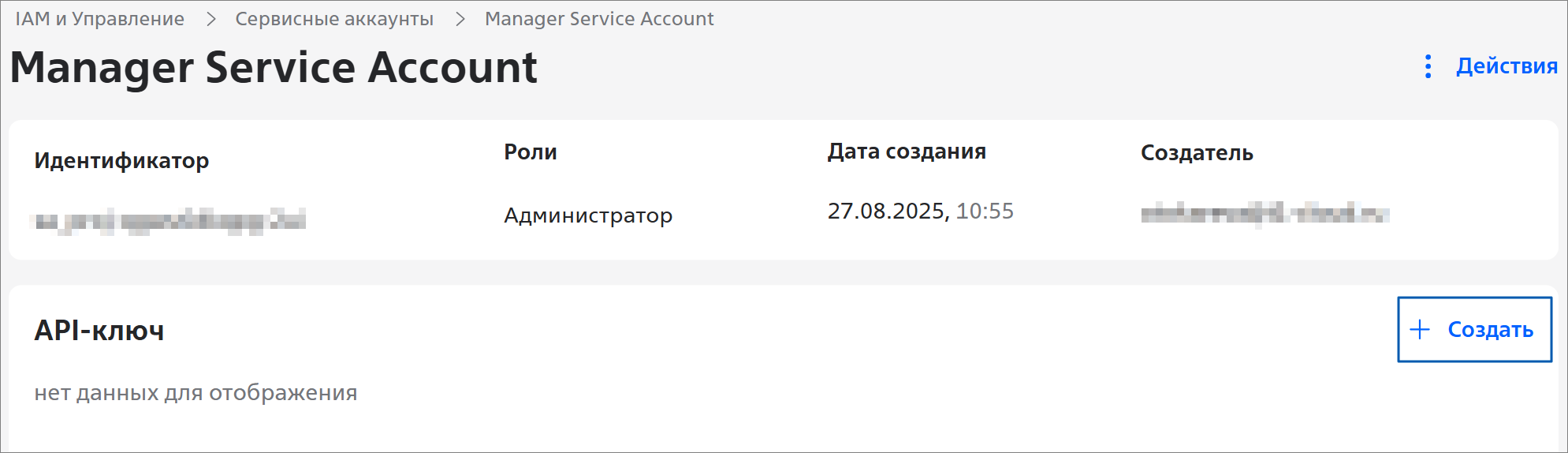Click the API-ключ section heading
Image resolution: width=1568 pixels, height=453 pixels.
pos(99,331)
